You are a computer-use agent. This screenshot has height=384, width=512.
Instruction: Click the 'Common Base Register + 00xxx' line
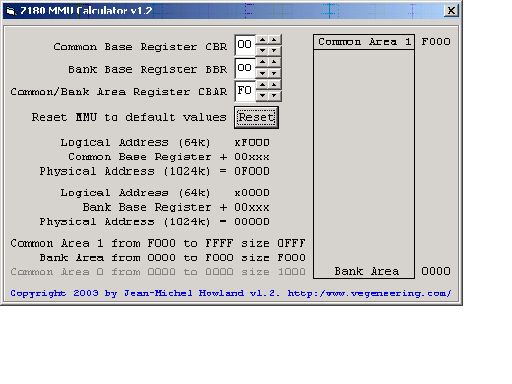coord(169,157)
